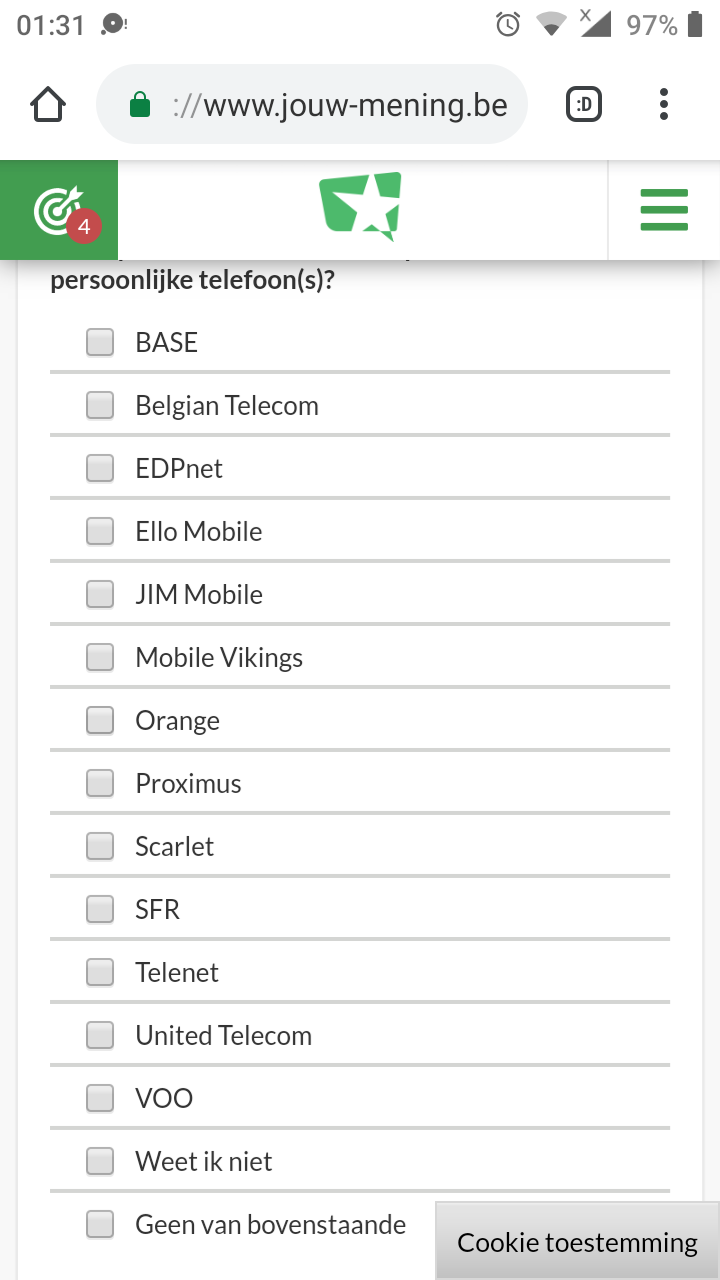Check the BASE checkbox

pyautogui.click(x=100, y=343)
